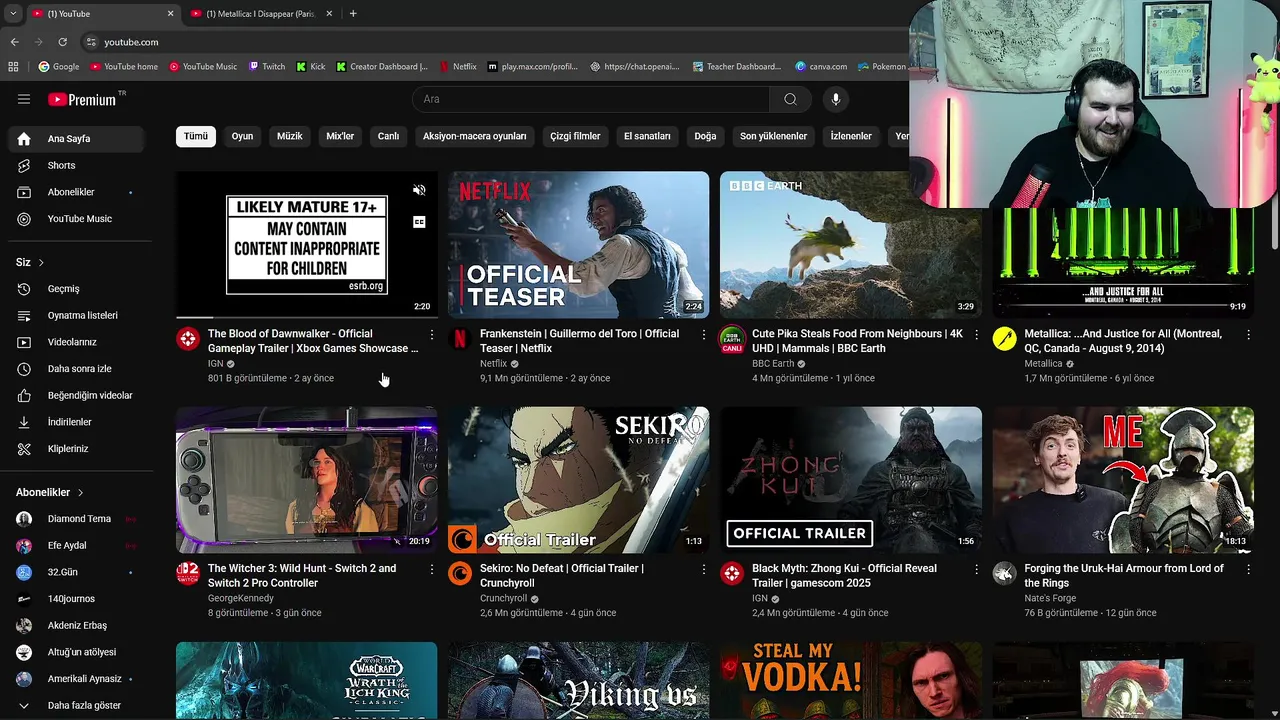
Task: Open more options for Witcher 3 Switch video
Action: point(432,569)
